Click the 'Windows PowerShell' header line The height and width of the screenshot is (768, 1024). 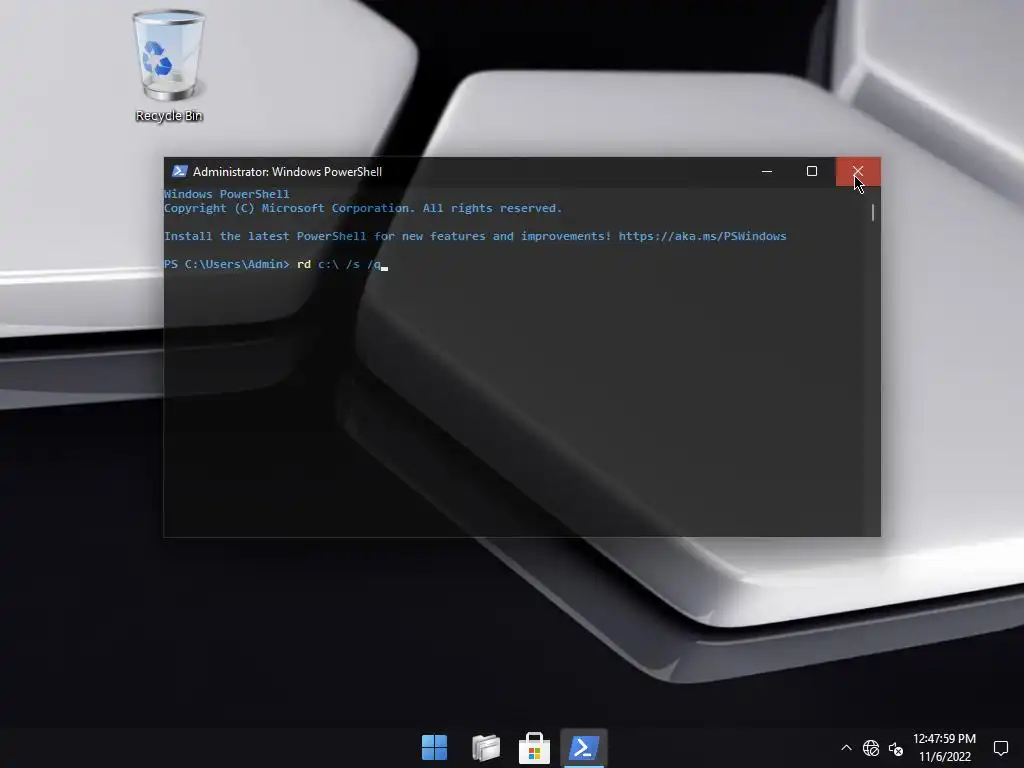226,194
